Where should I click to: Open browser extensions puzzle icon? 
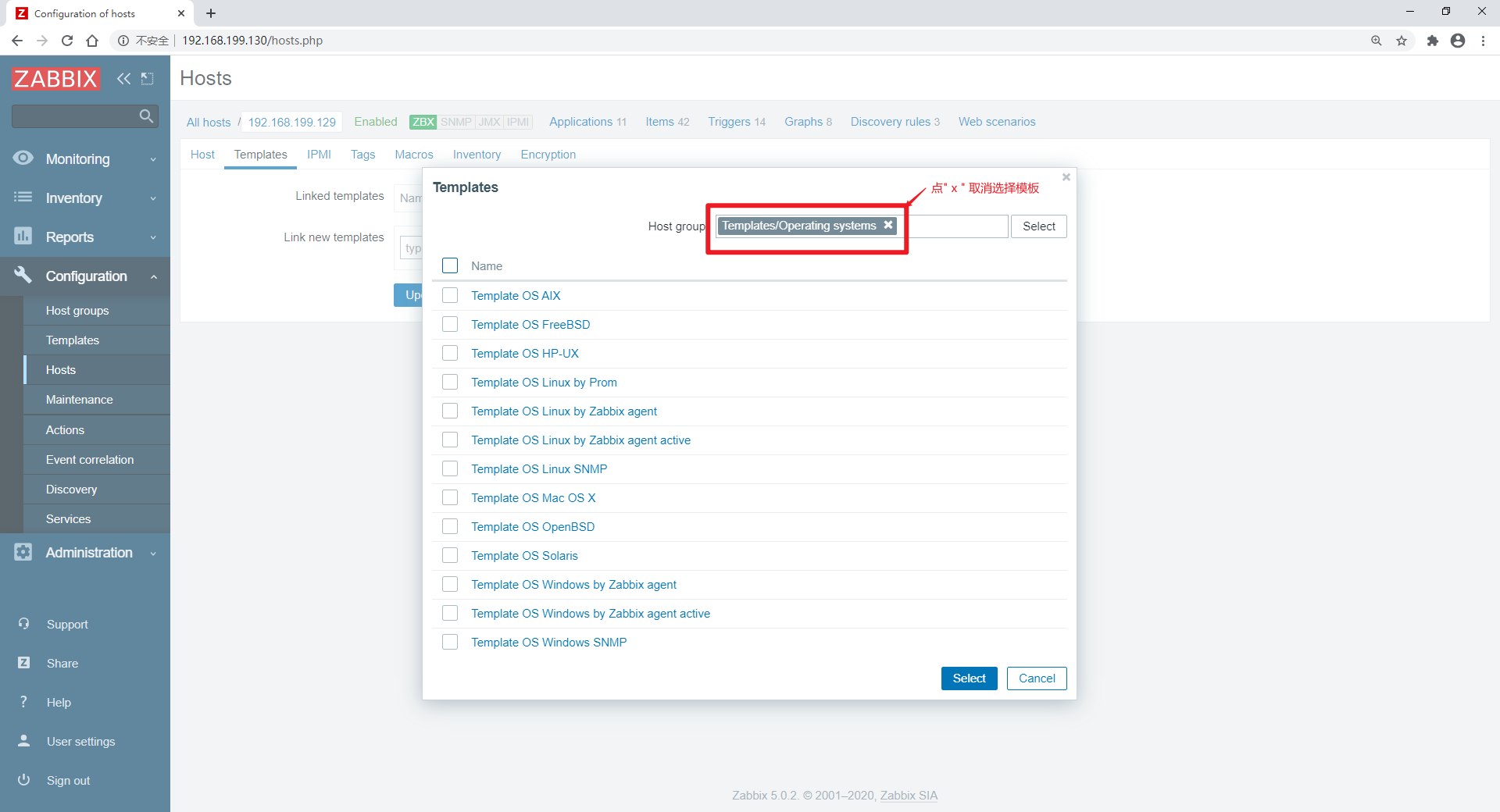1432,41
